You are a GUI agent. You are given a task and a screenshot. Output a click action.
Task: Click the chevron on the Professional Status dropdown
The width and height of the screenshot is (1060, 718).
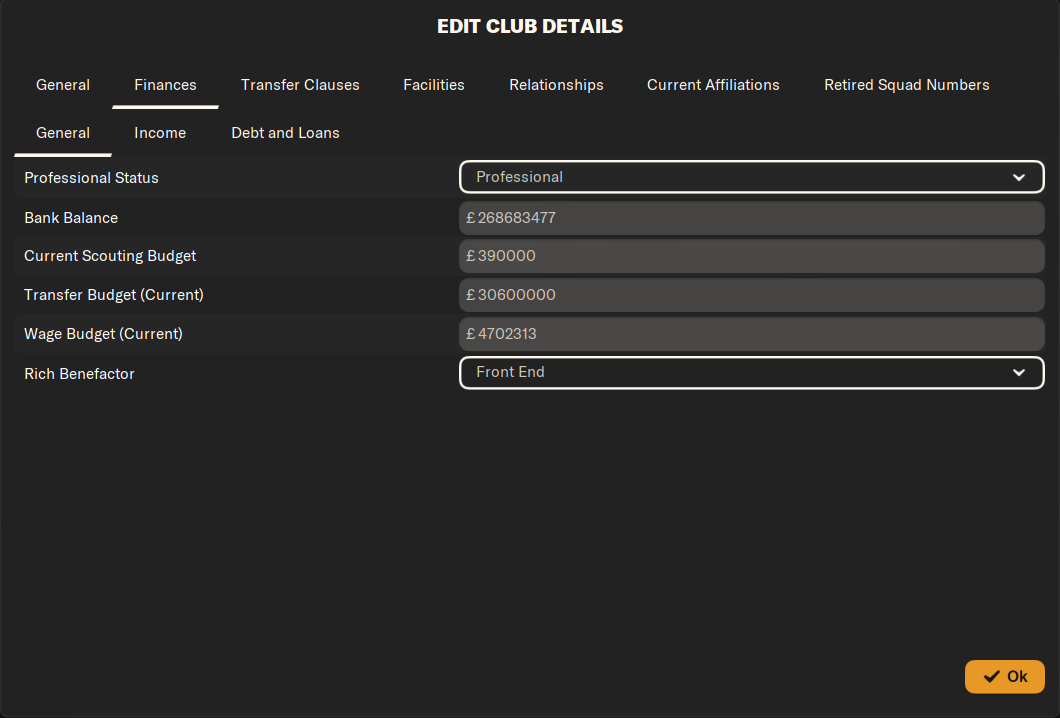pos(1019,177)
